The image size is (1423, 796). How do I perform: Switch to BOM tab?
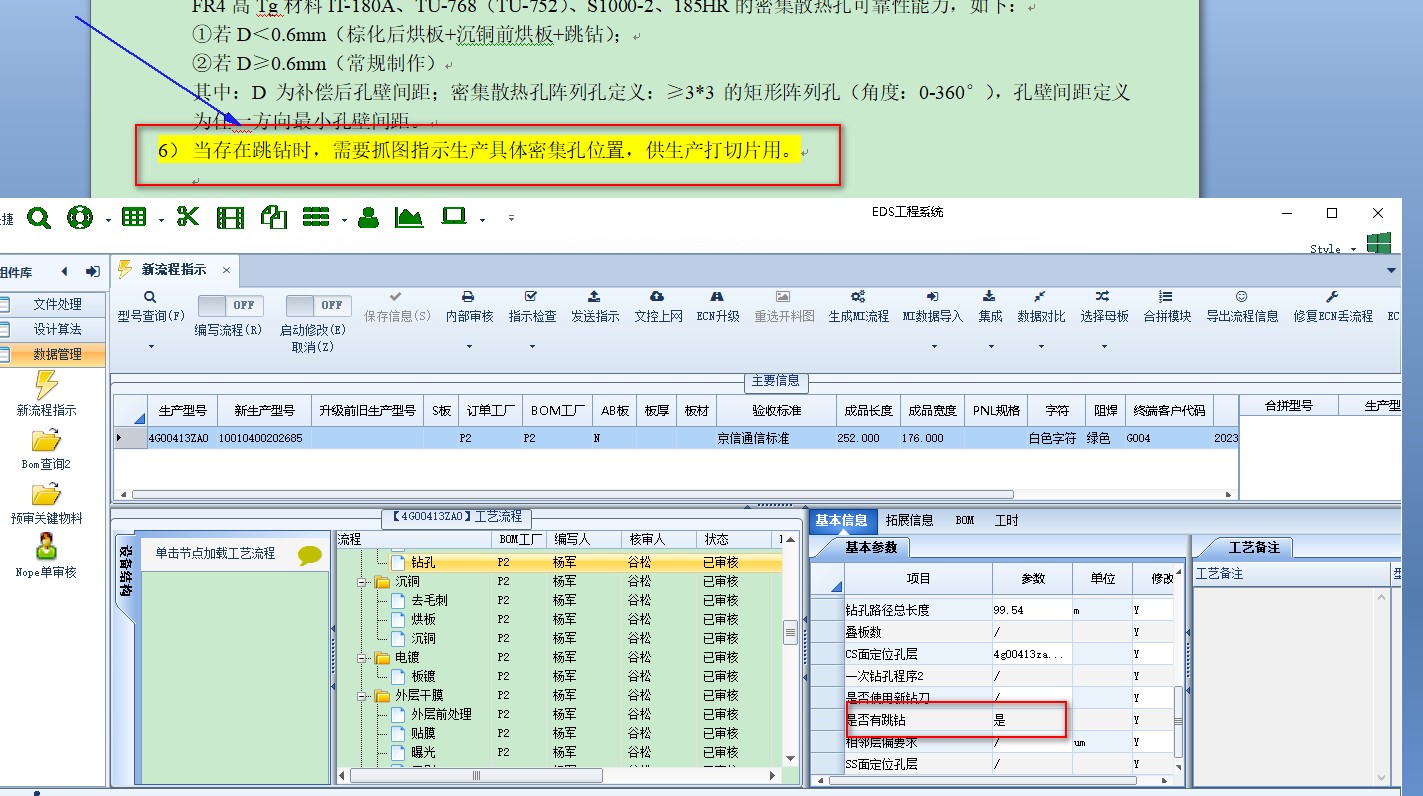[x=964, y=520]
